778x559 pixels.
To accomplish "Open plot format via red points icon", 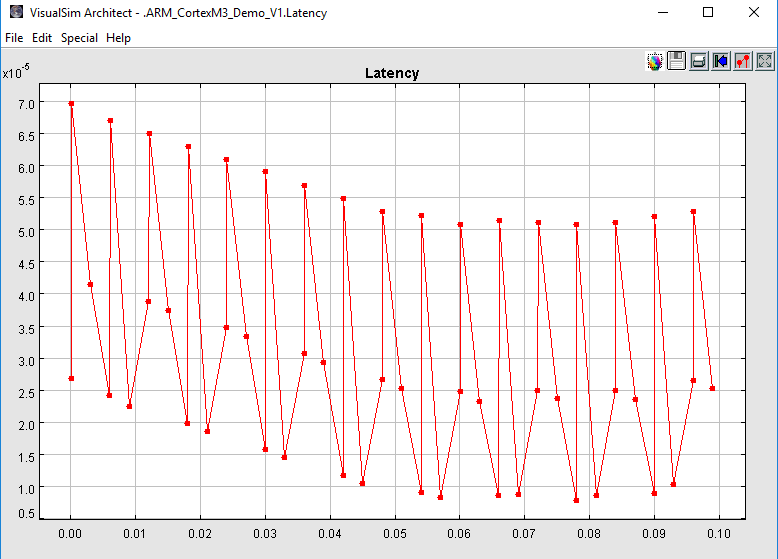I will point(743,61).
